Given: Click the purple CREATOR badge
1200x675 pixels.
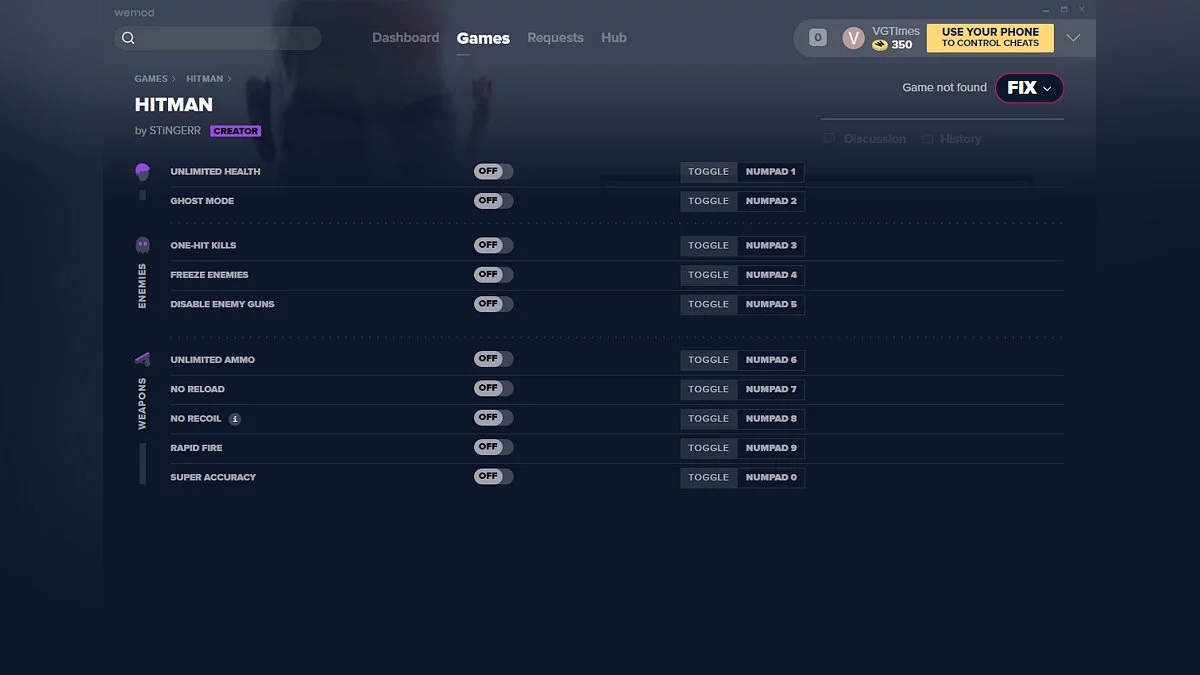Looking at the screenshot, I should [235, 131].
